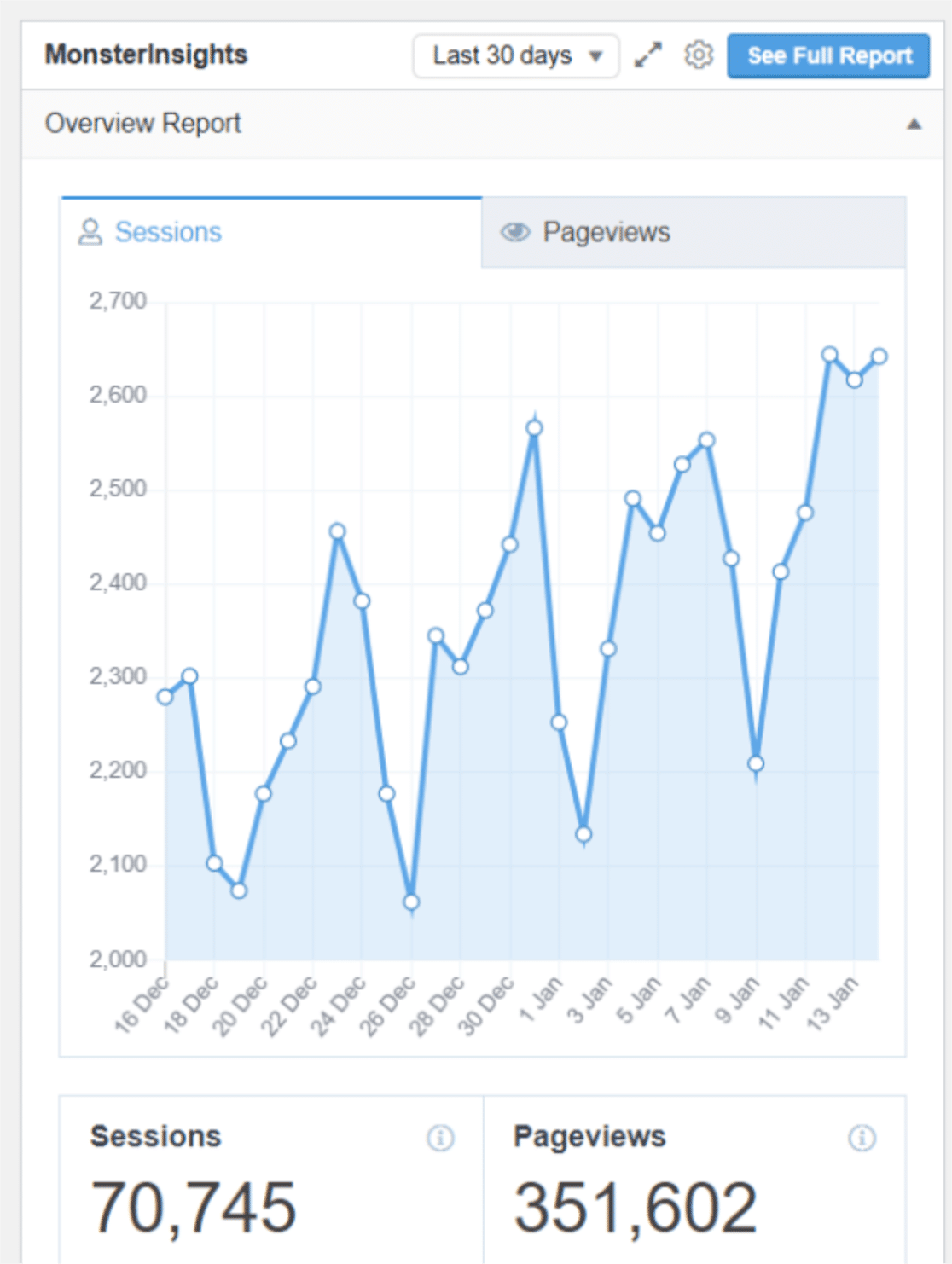The height and width of the screenshot is (1264, 952).
Task: Click the first data point on 16 Dec
Action: [165, 697]
